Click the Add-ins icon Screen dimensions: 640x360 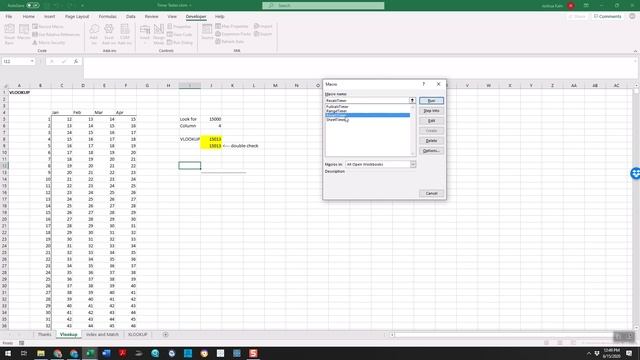click(94, 34)
